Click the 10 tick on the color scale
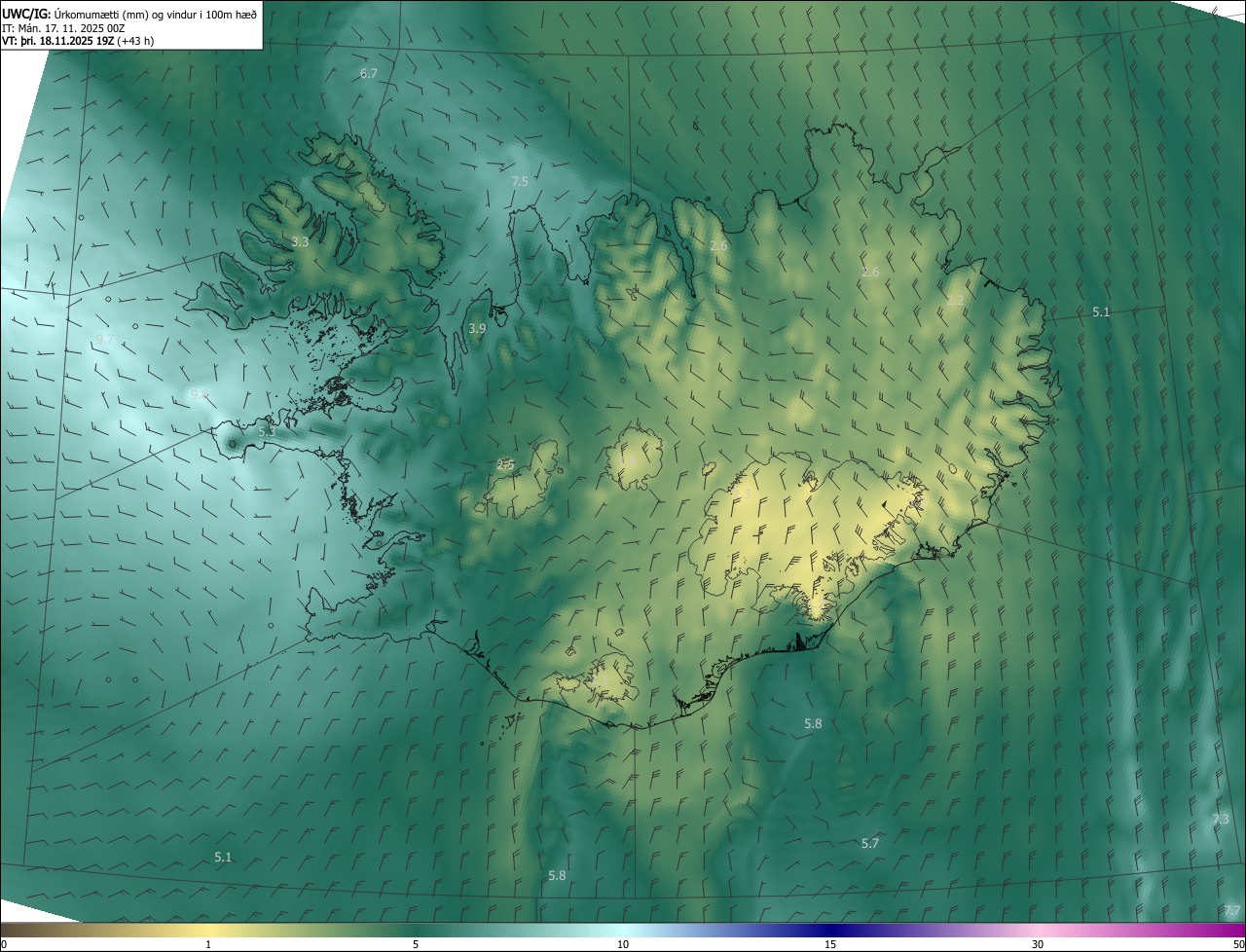This screenshot has height=952, width=1246. pyautogui.click(x=623, y=944)
